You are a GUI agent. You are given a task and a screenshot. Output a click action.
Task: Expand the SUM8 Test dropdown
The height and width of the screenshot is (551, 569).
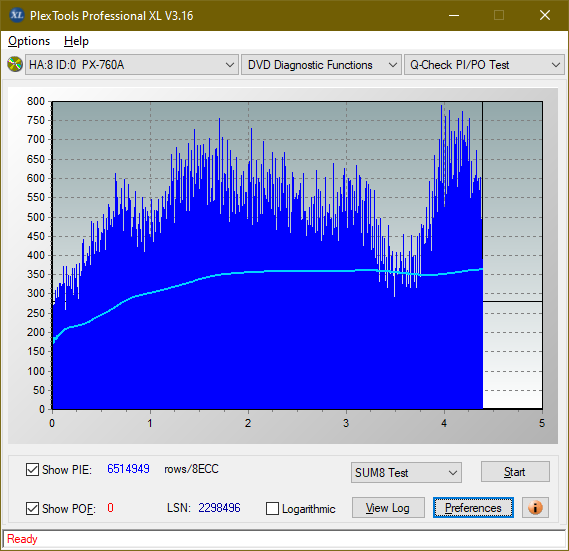coord(406,472)
